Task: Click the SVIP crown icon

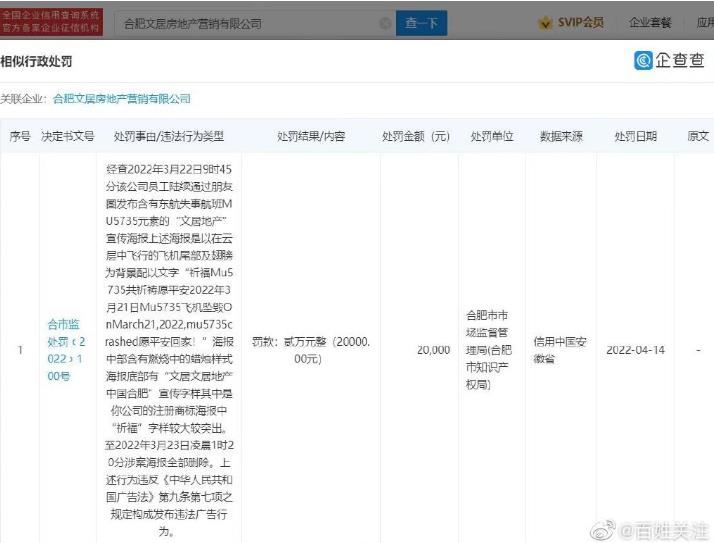Action: (545, 22)
